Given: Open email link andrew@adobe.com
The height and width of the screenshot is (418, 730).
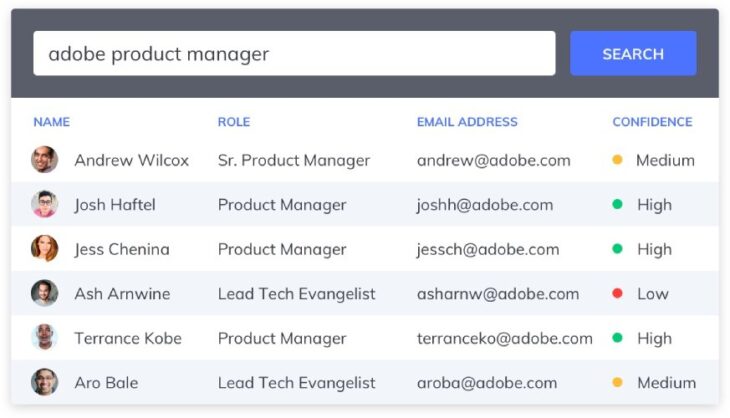Looking at the screenshot, I should (494, 160).
